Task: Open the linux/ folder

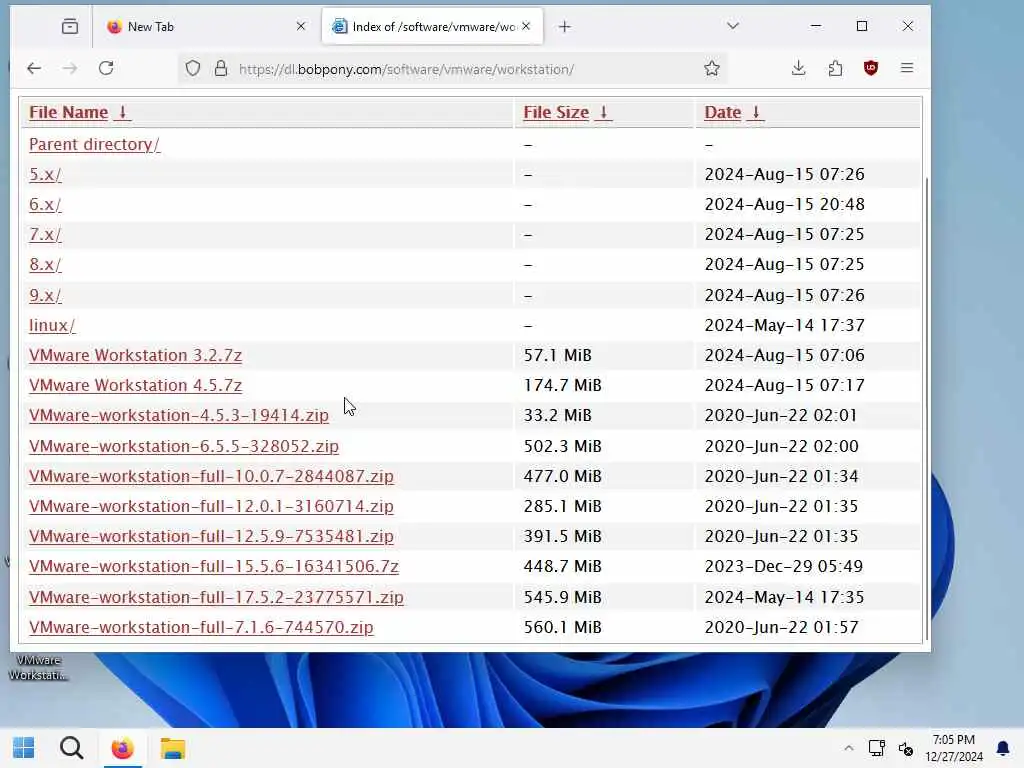Action: point(52,325)
